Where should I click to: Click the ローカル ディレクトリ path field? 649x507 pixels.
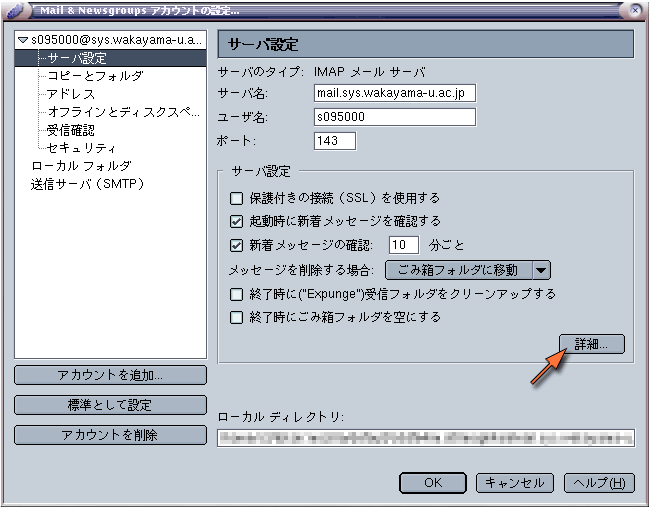click(426, 438)
